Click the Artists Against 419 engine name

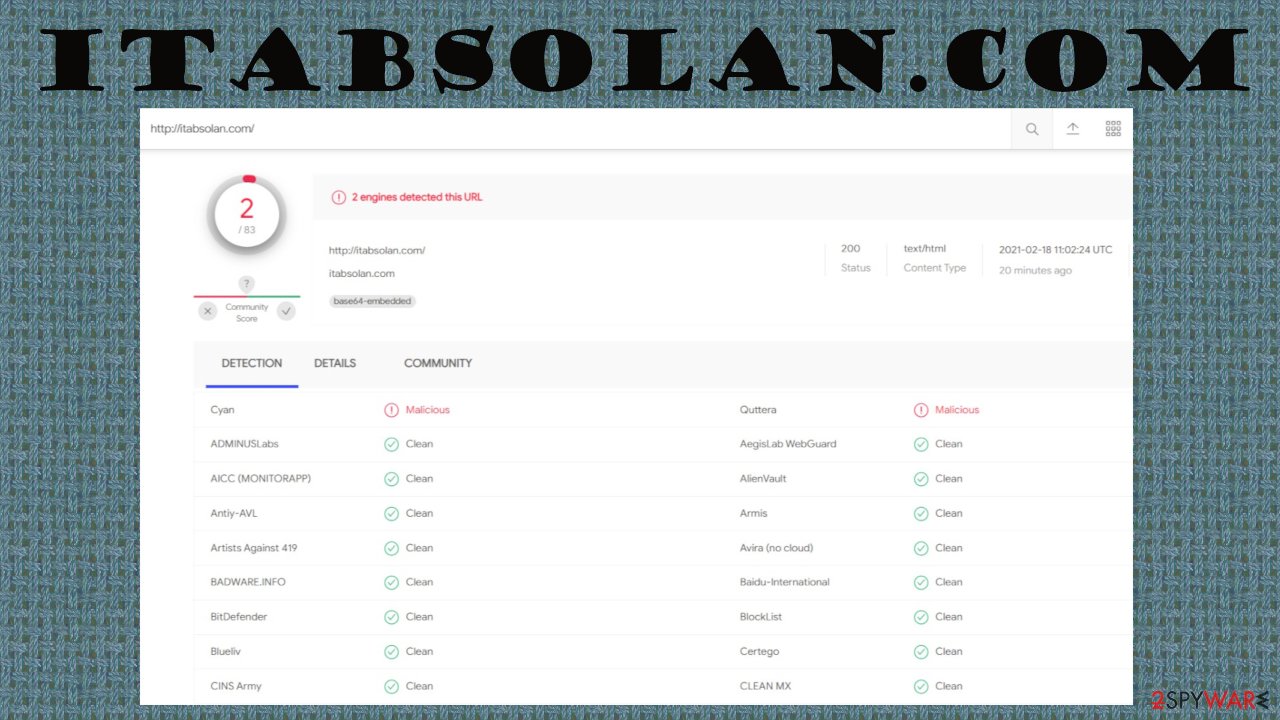[x=254, y=548]
